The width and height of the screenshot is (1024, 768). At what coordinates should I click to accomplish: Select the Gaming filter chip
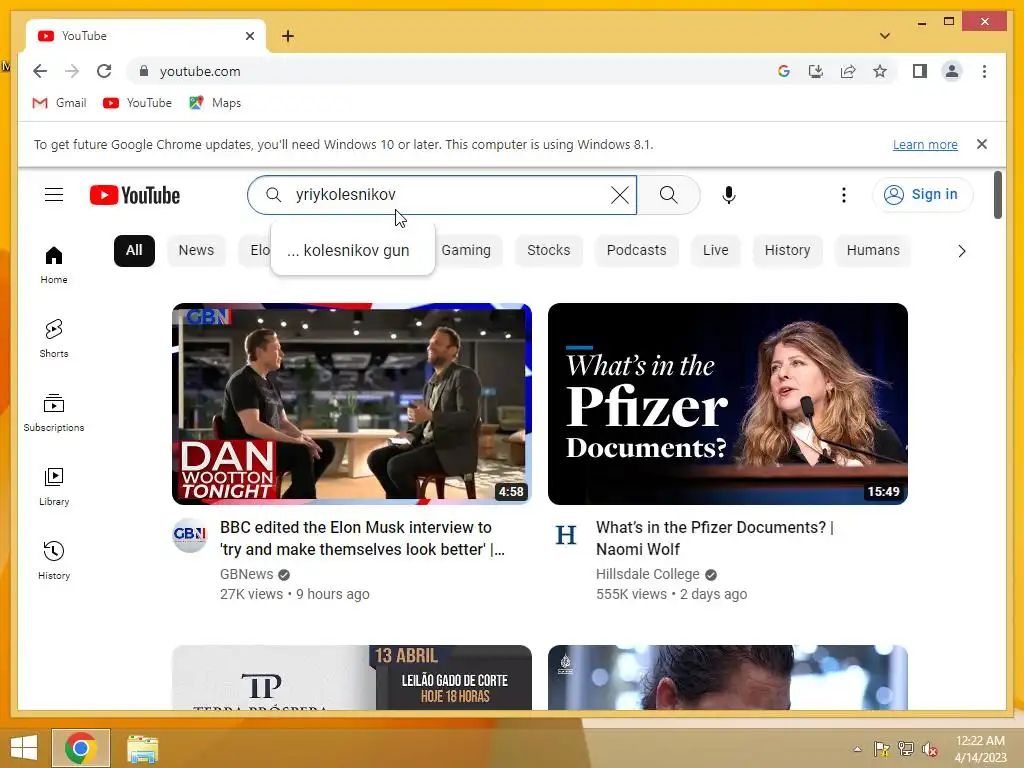[x=466, y=251]
